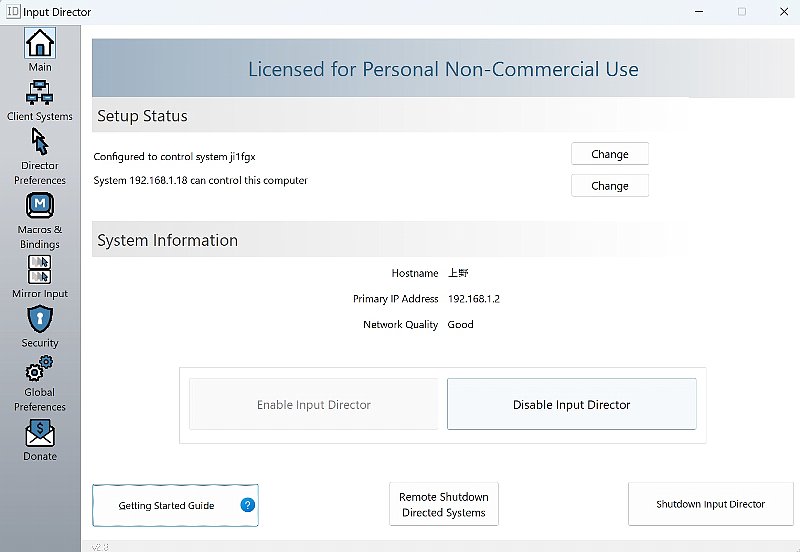Open the Macros & Bindings icon
Viewport: 800px width, 552px height.
[40, 206]
